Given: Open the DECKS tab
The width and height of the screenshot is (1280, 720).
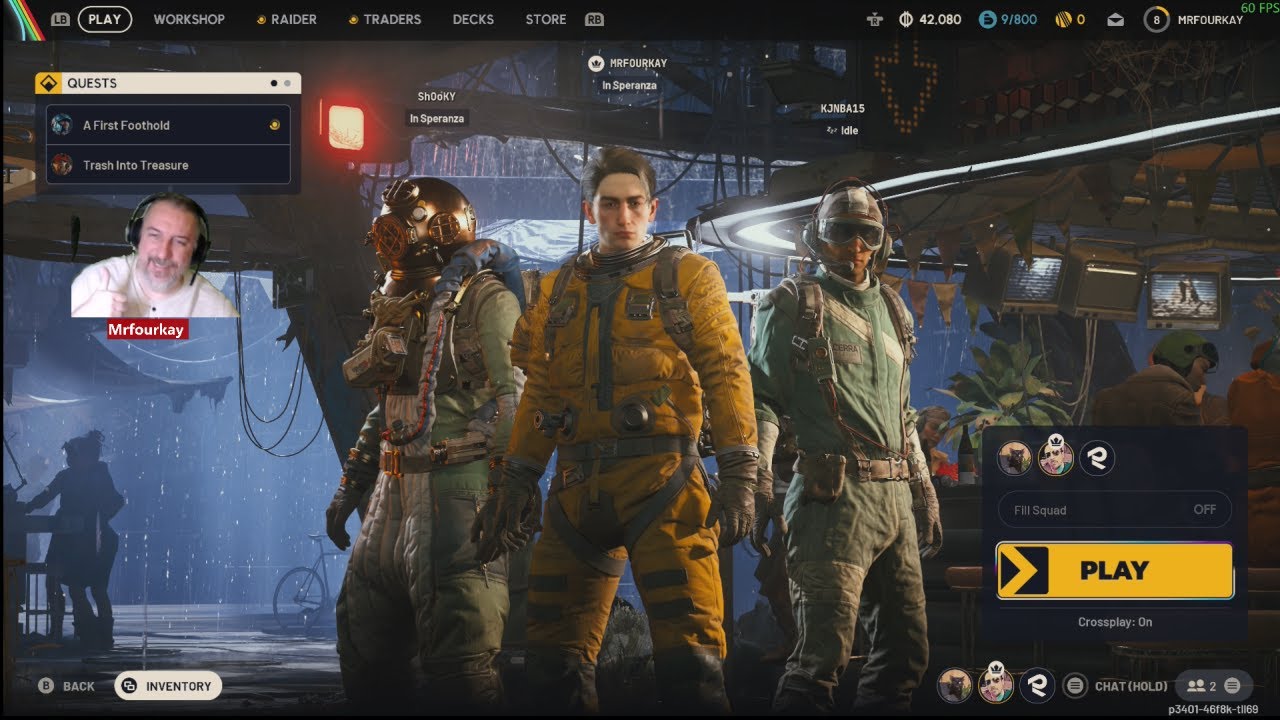Looking at the screenshot, I should click(473, 19).
